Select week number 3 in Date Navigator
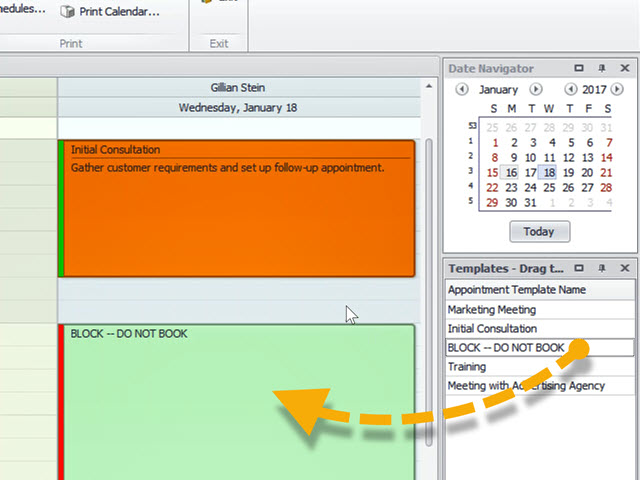This screenshot has width=640, height=480. pos(471,171)
